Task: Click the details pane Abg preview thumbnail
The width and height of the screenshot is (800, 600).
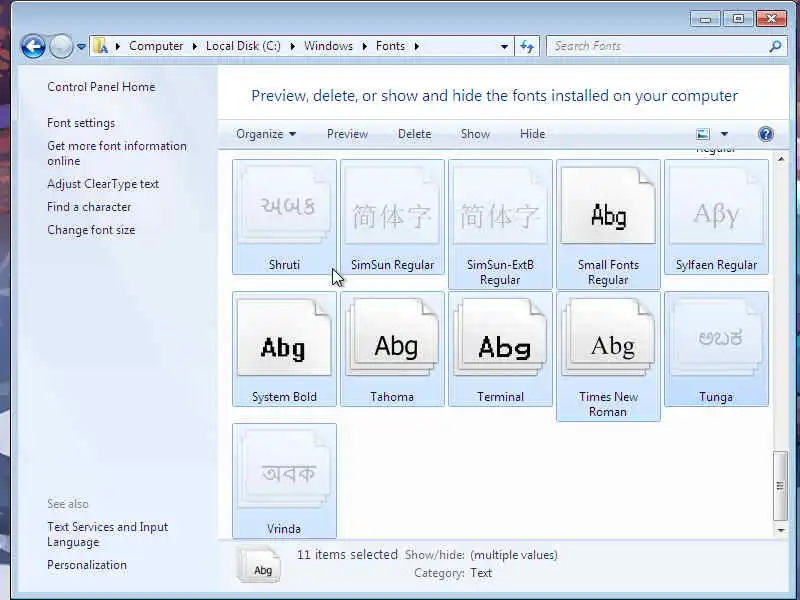Action: 259,565
